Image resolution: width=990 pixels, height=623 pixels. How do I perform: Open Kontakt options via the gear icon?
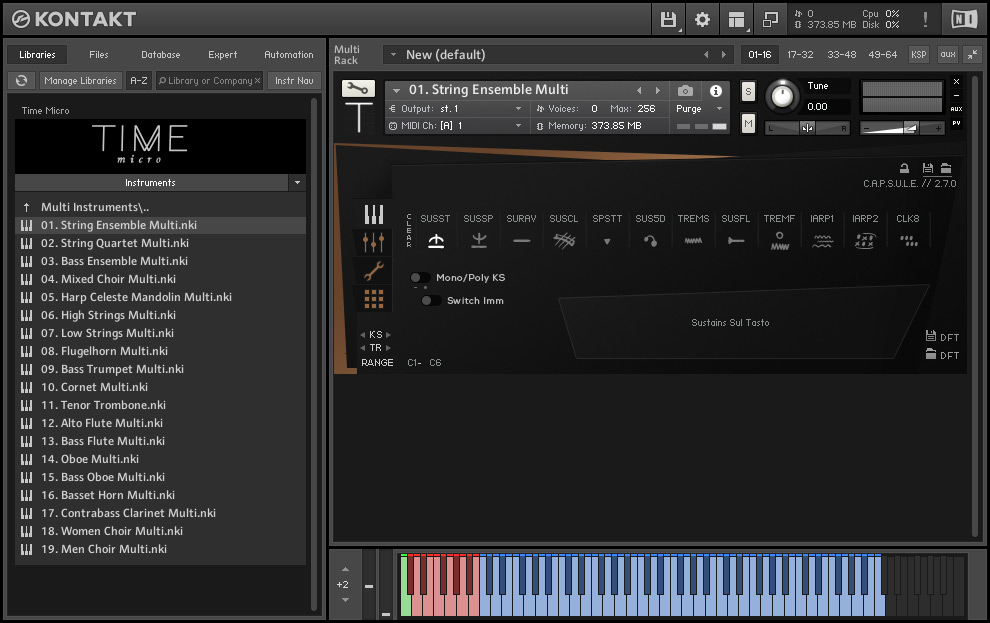click(702, 19)
